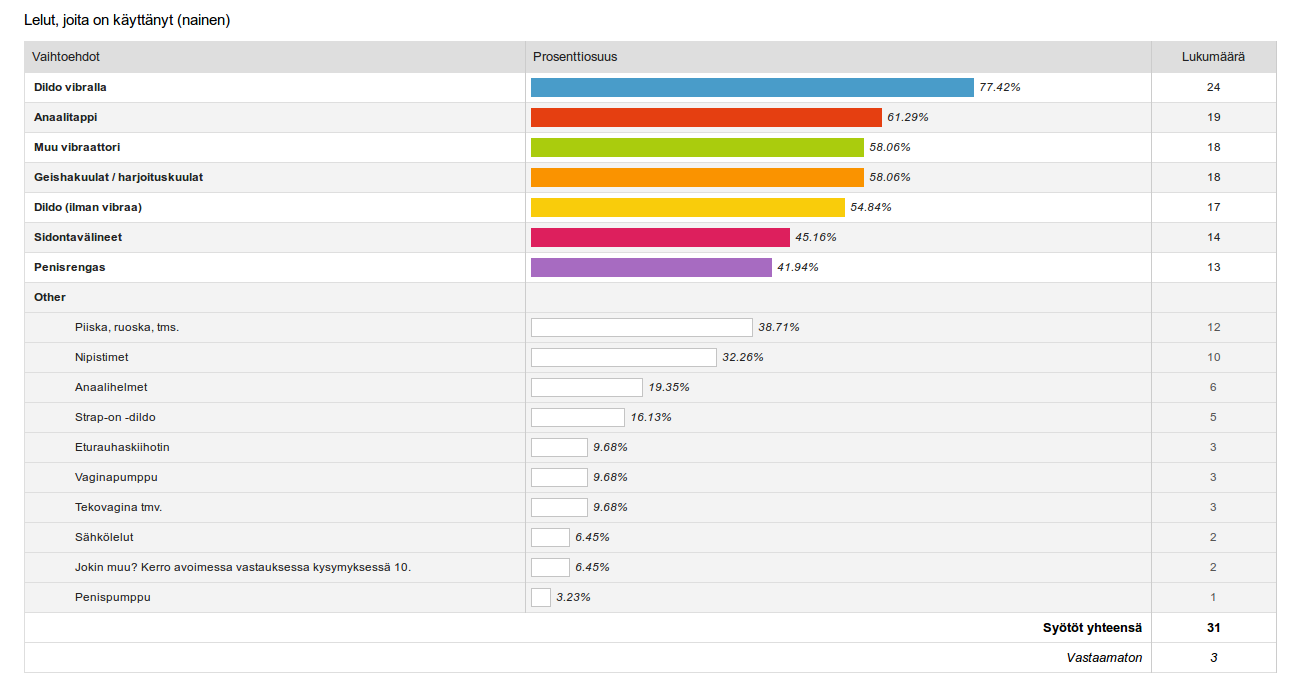This screenshot has height=681, width=1289.
Task: Click the purple Penisrengas bar
Action: click(651, 267)
